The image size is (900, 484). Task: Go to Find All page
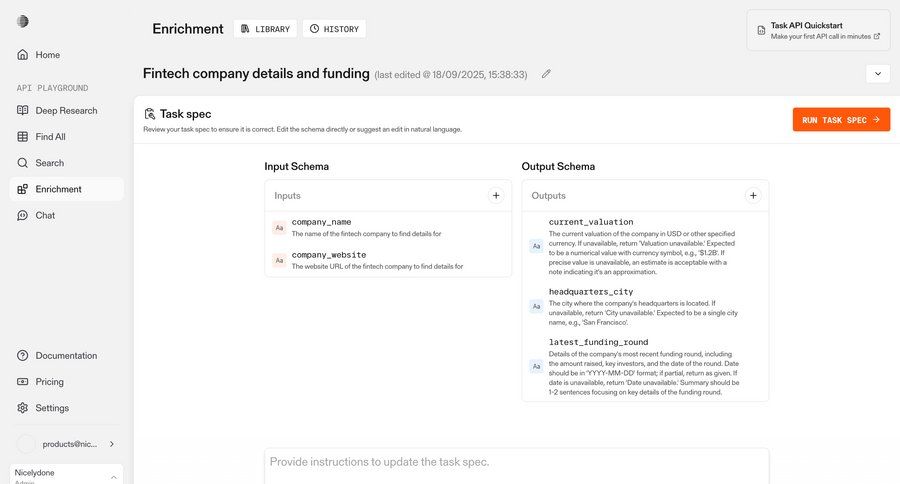click(x=50, y=137)
